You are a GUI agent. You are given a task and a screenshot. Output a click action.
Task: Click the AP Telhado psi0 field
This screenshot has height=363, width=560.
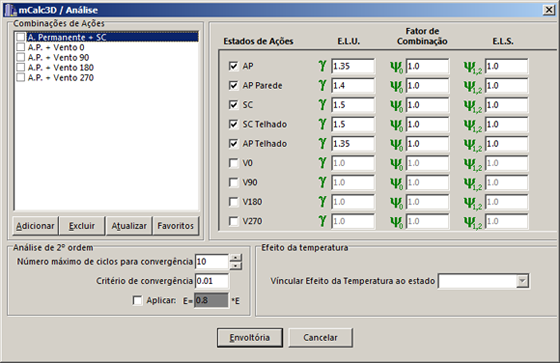click(427, 144)
